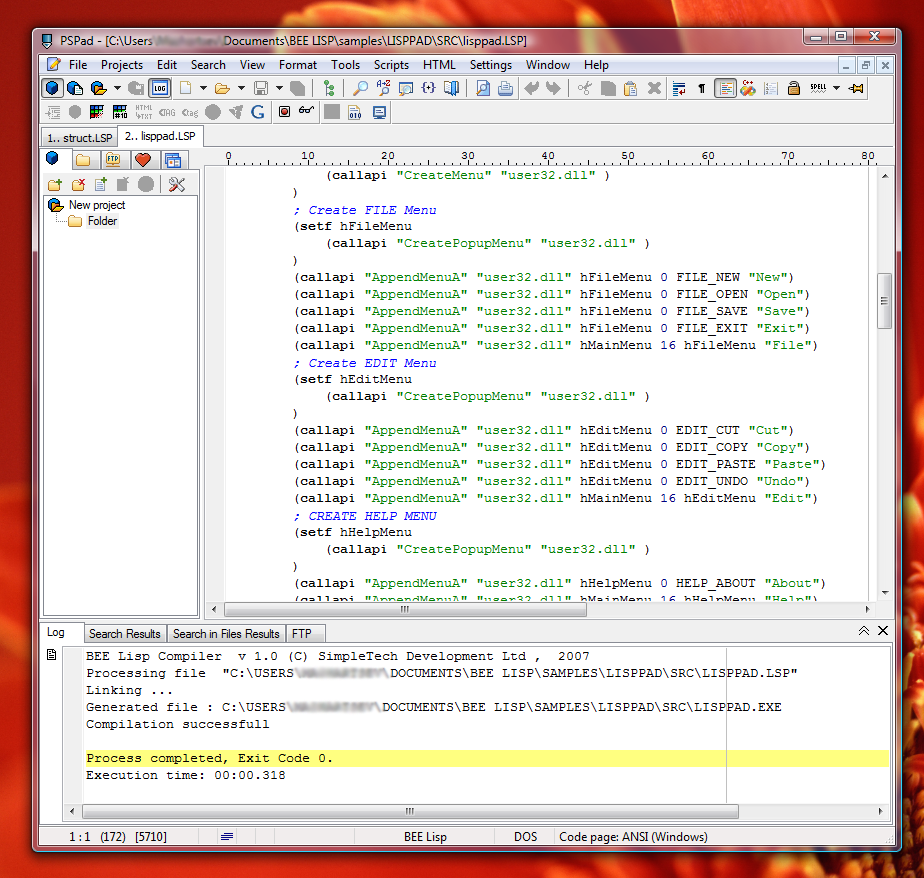Click the add folder to project icon
The image size is (924, 878).
point(54,184)
